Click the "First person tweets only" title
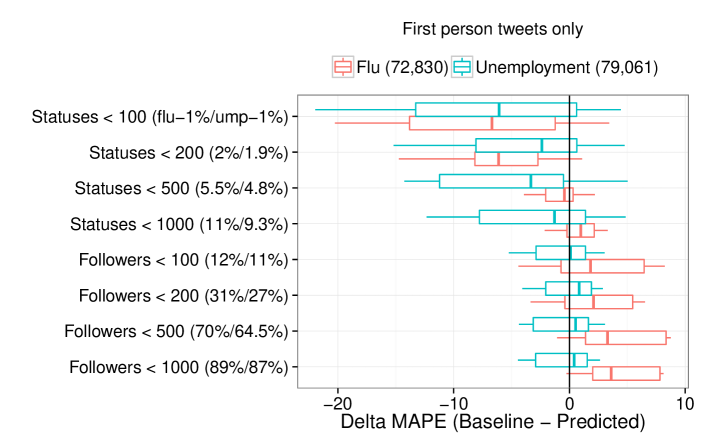The height and width of the screenshot is (441, 706). tap(492, 29)
